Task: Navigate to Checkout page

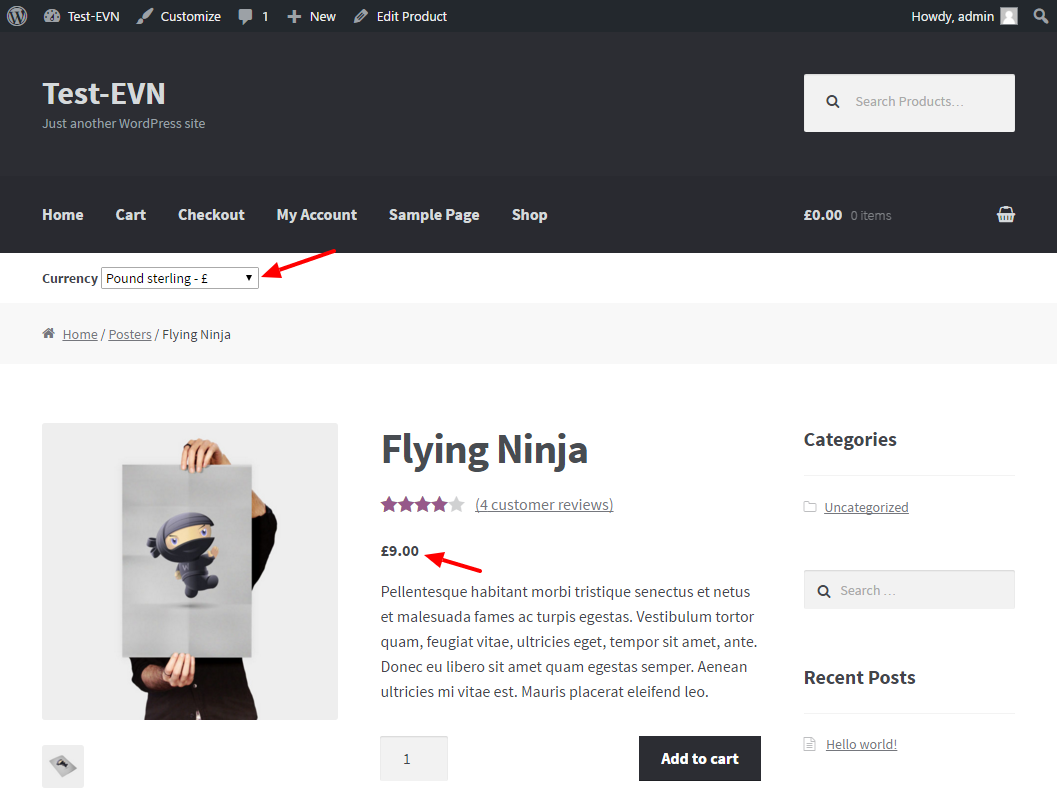Action: coord(211,214)
